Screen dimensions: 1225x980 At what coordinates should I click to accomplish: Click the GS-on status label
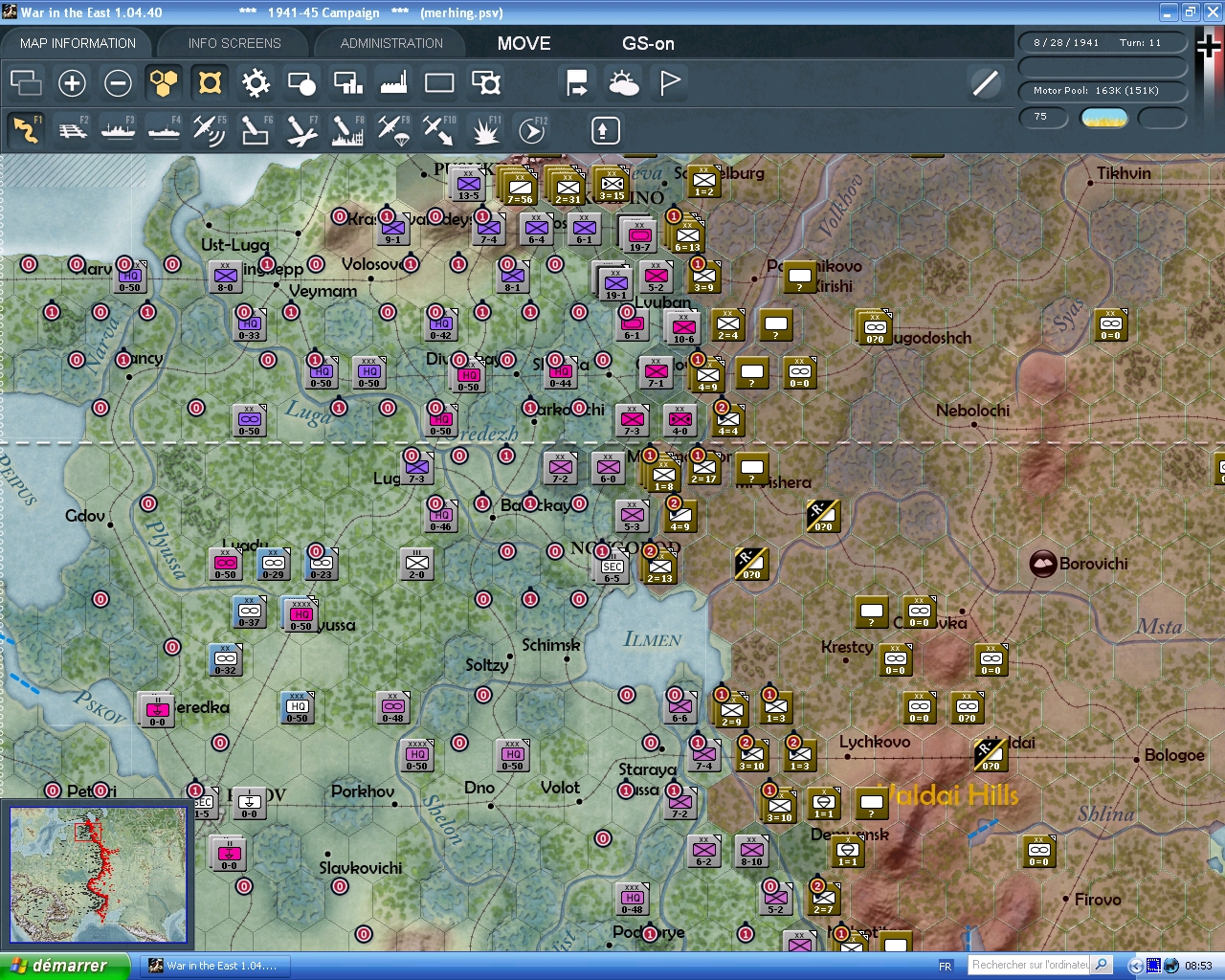coord(648,43)
